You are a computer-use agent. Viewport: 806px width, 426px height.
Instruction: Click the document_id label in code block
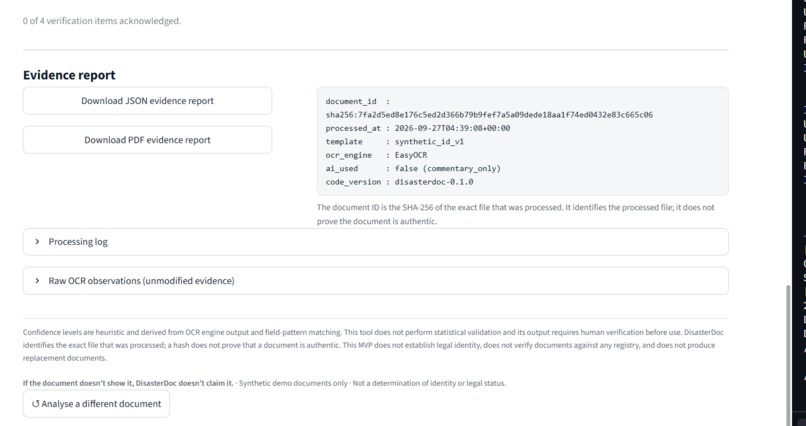pyautogui.click(x=351, y=101)
